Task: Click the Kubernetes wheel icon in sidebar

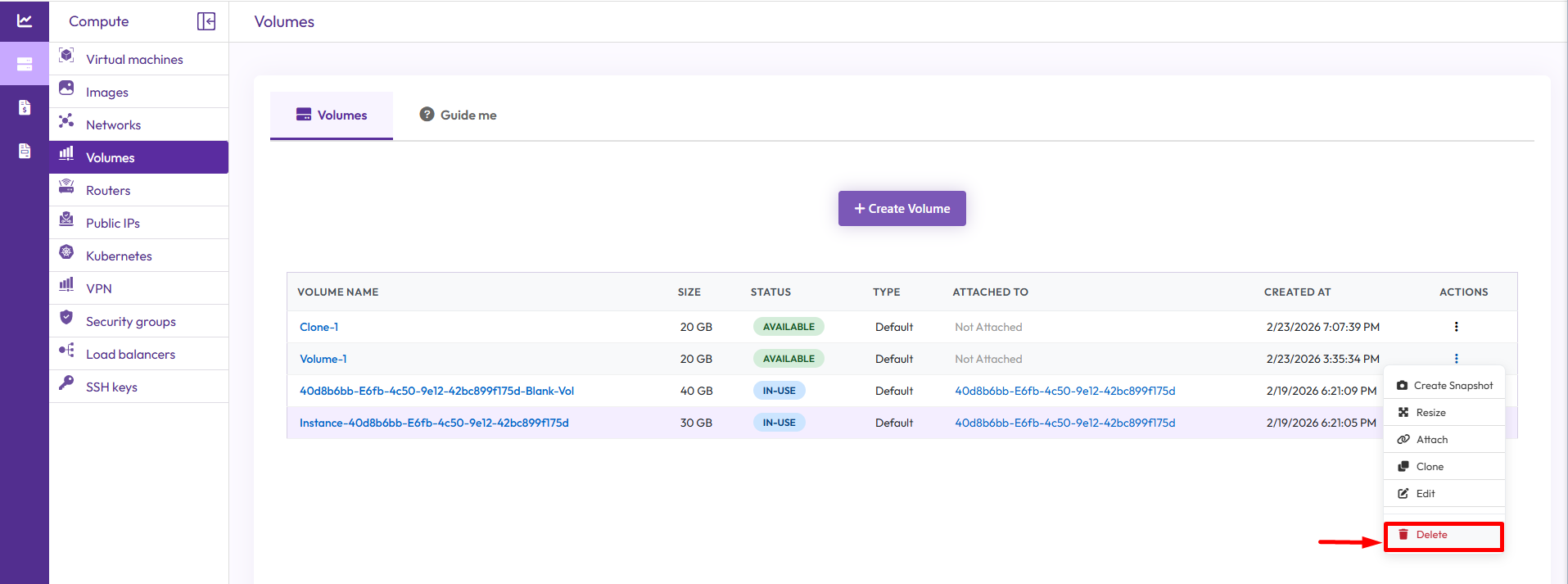Action: pyautogui.click(x=66, y=252)
